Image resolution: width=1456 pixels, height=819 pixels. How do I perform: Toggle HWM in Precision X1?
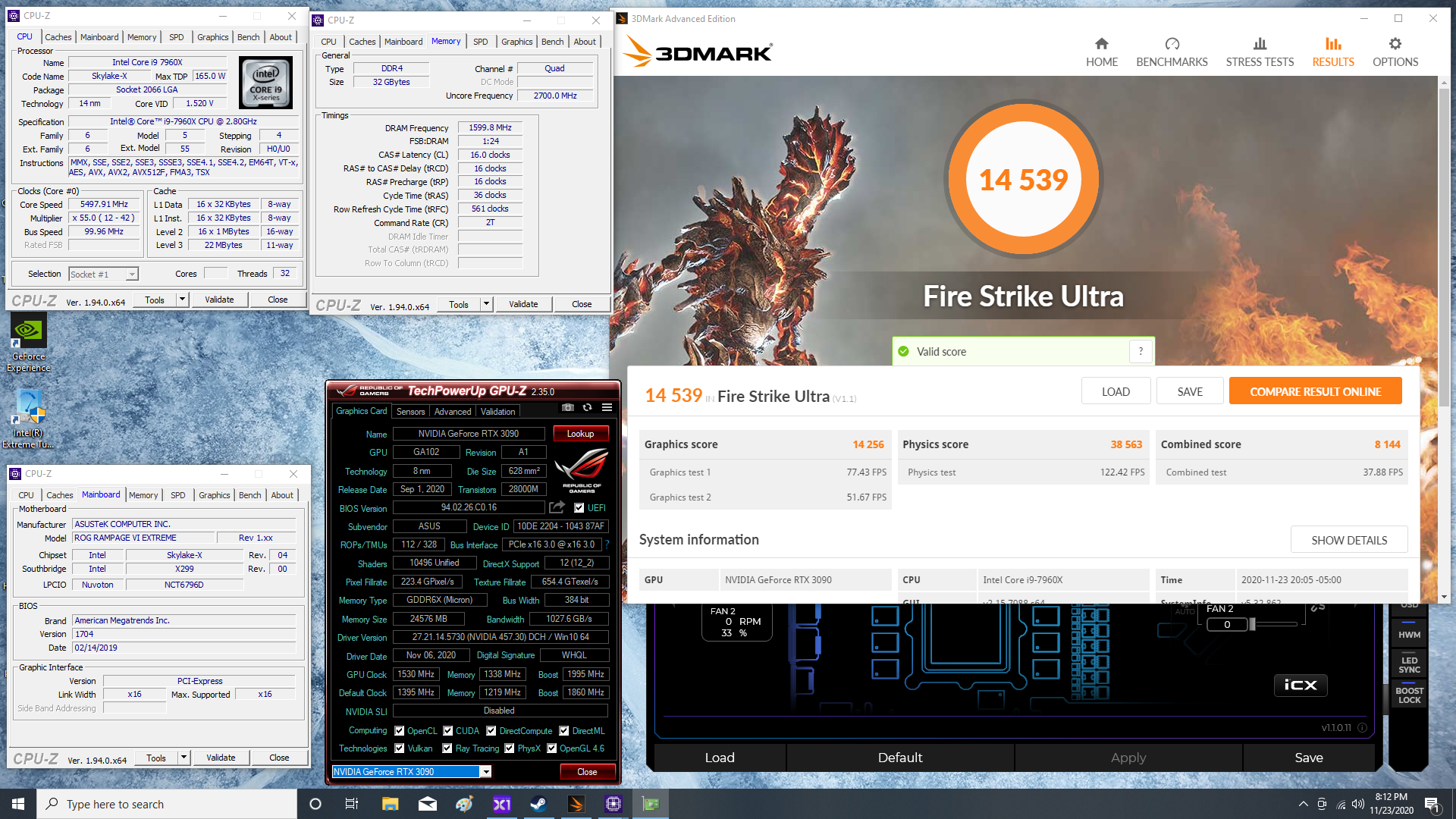[x=1409, y=635]
